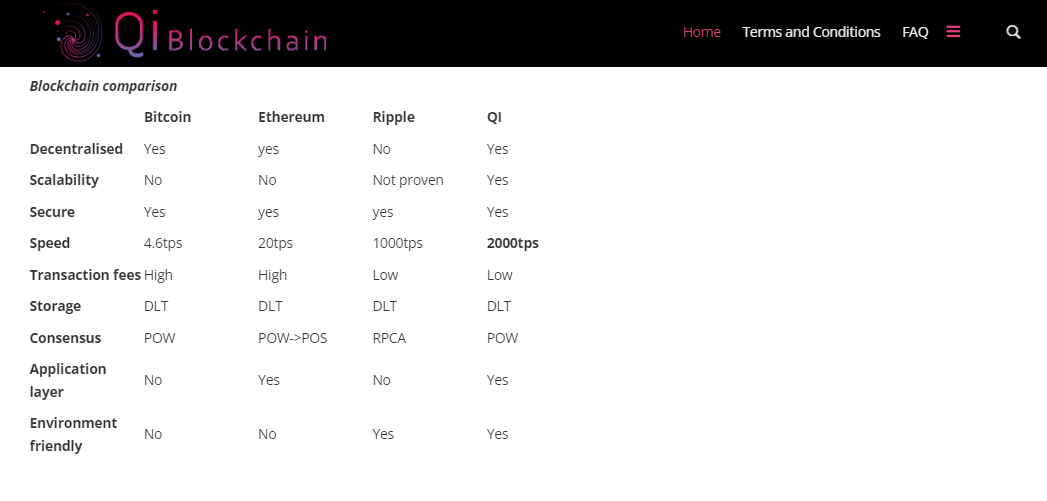Image resolution: width=1047 pixels, height=501 pixels.
Task: Select the Ethereum column header
Action: (x=291, y=117)
